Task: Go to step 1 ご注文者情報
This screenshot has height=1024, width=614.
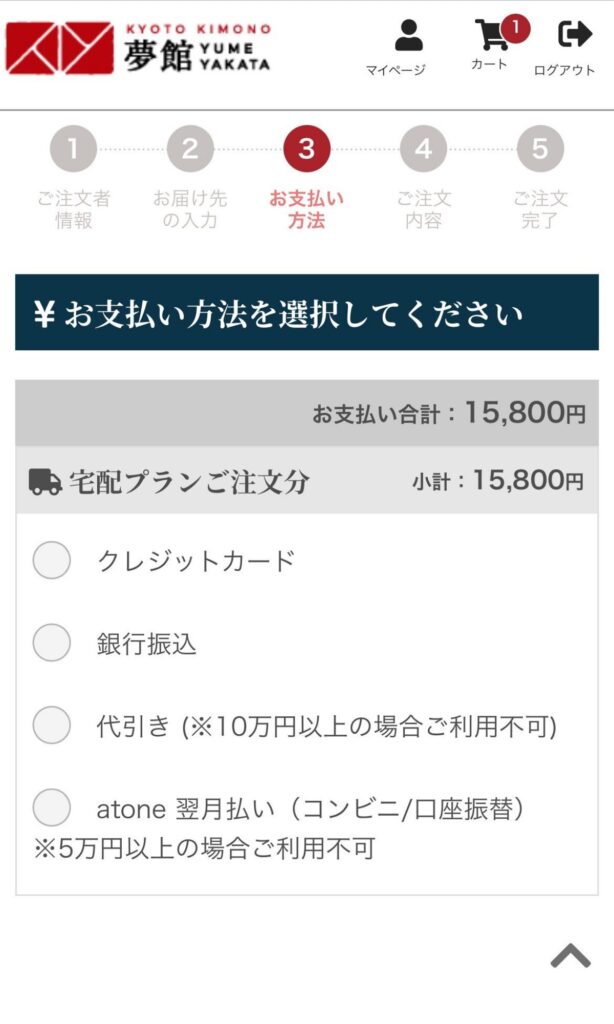Action: click(73, 150)
